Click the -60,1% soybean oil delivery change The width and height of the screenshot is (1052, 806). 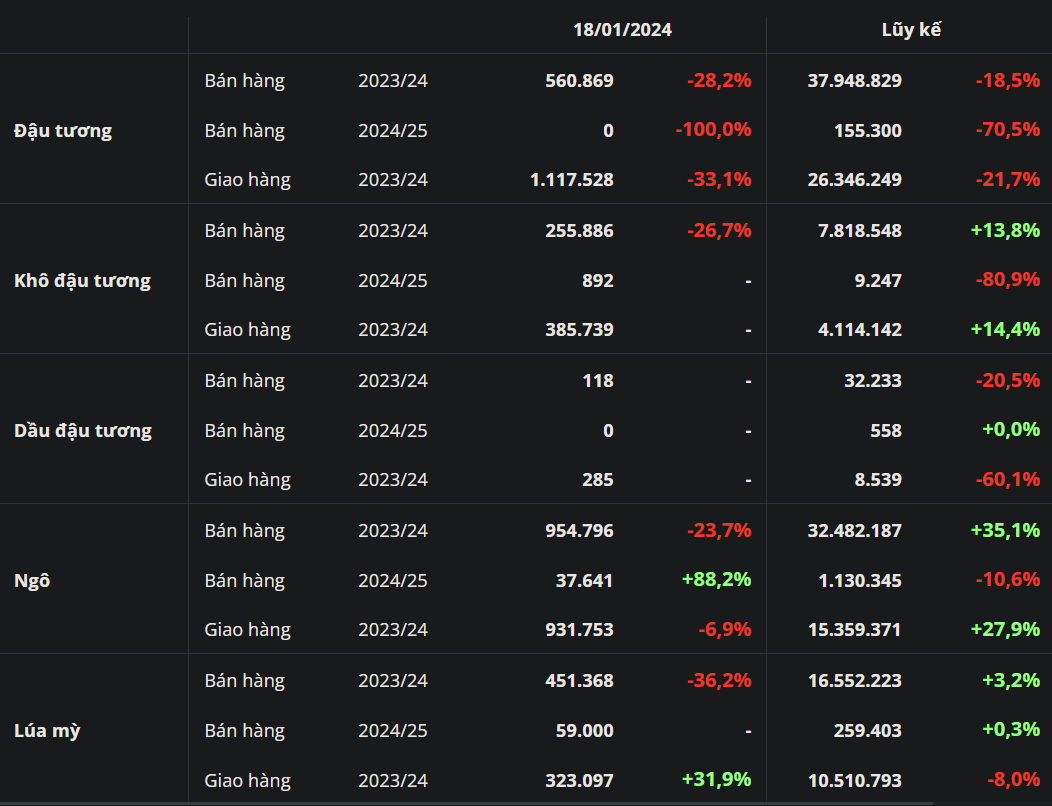click(x=1007, y=480)
